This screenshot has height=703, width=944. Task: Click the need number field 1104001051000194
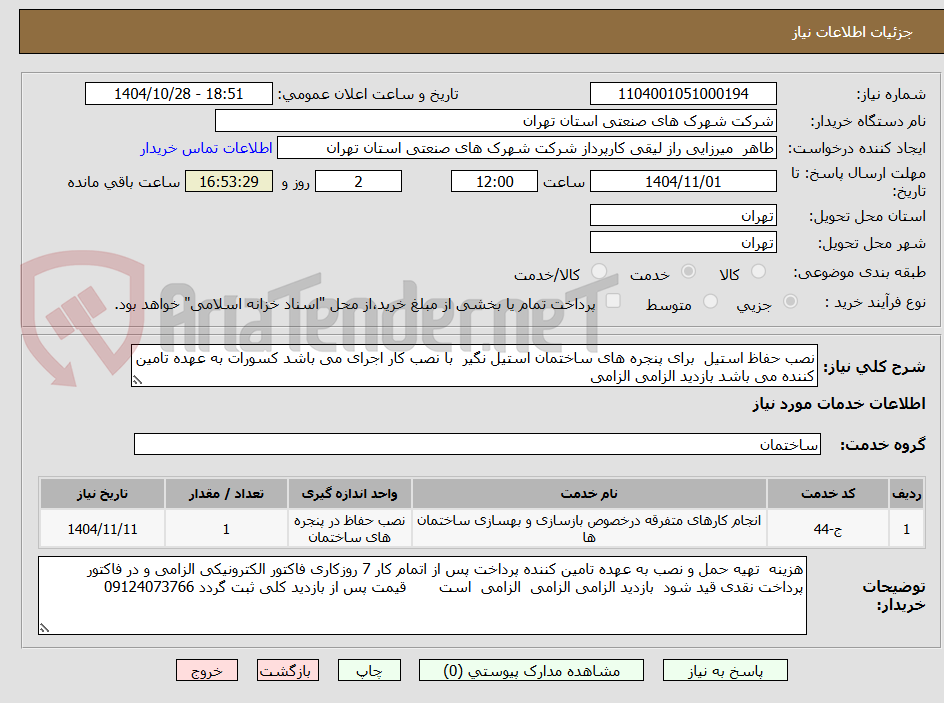point(683,93)
